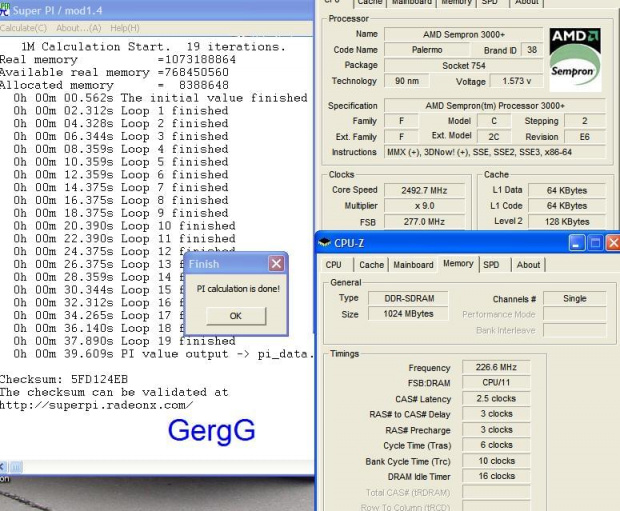Click the processor Name field AMD Sempron 3000+
Image resolution: width=620 pixels, height=511 pixels.
coord(464,34)
